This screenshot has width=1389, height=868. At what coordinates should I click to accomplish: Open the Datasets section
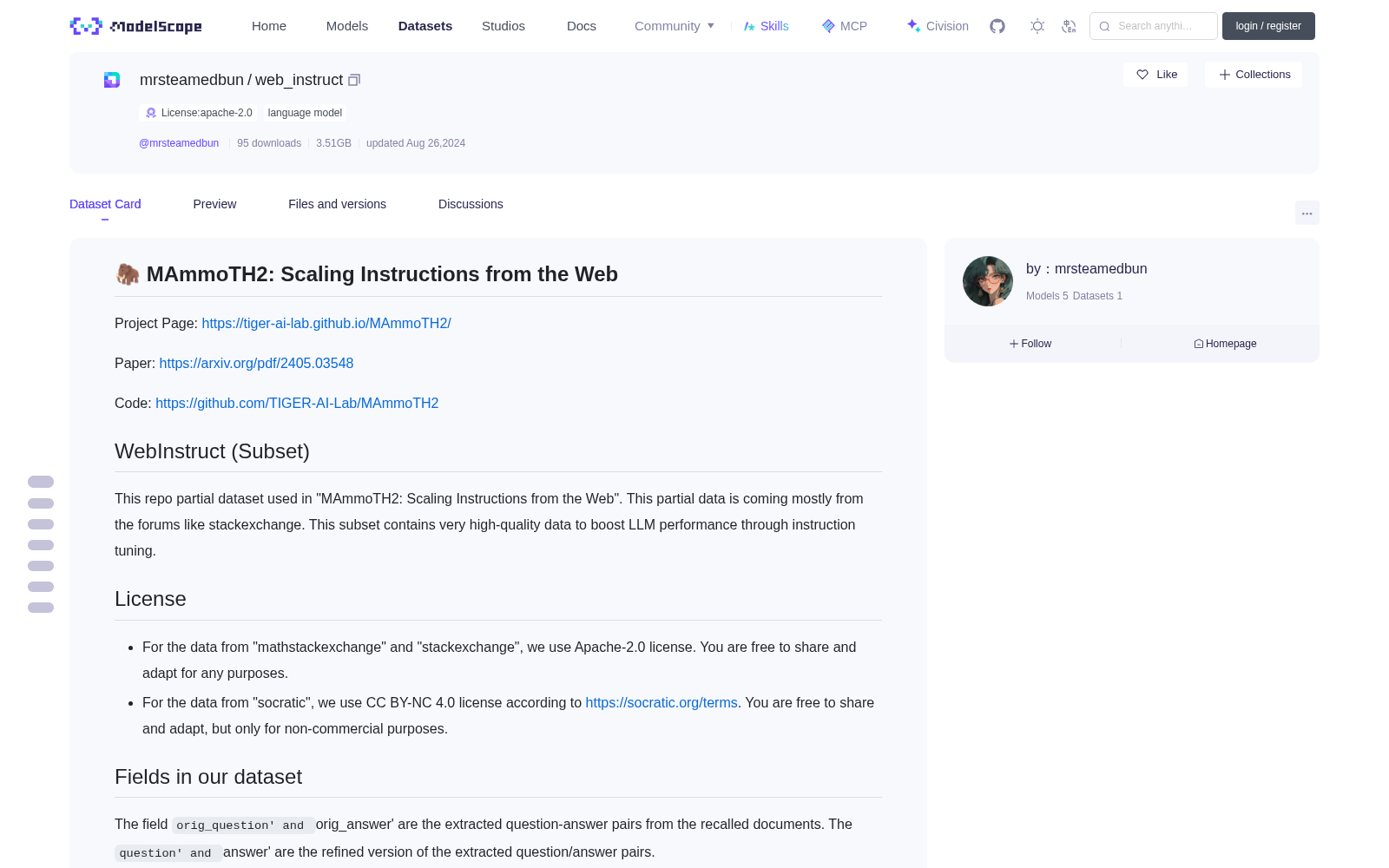425,26
